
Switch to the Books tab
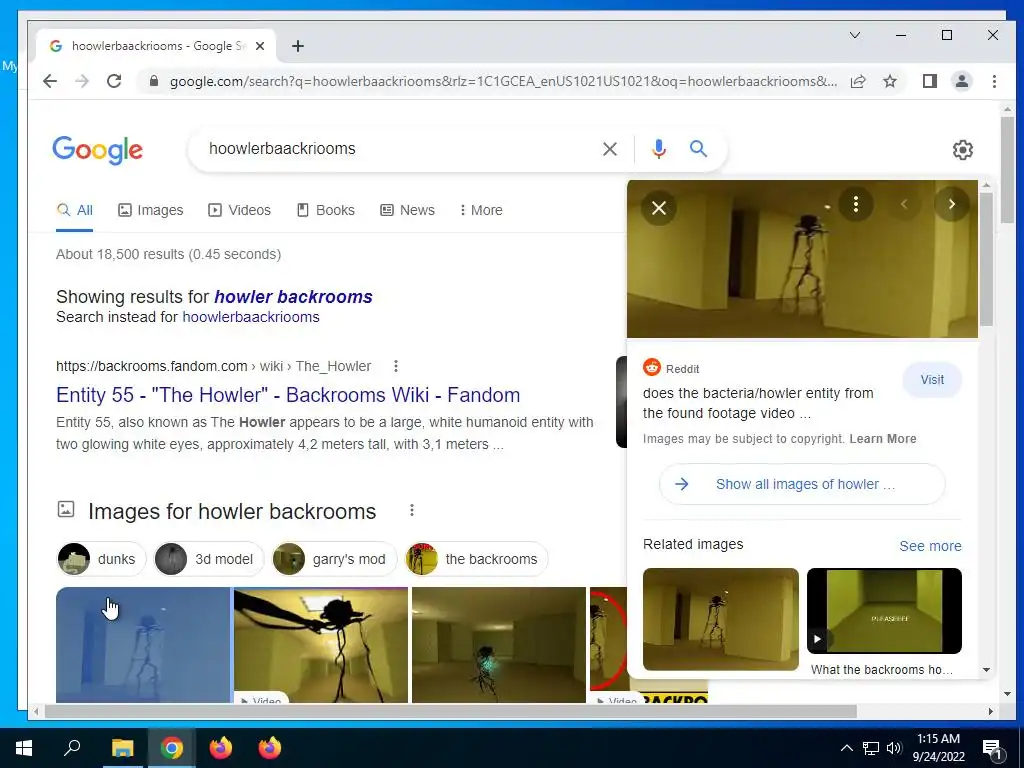[326, 210]
